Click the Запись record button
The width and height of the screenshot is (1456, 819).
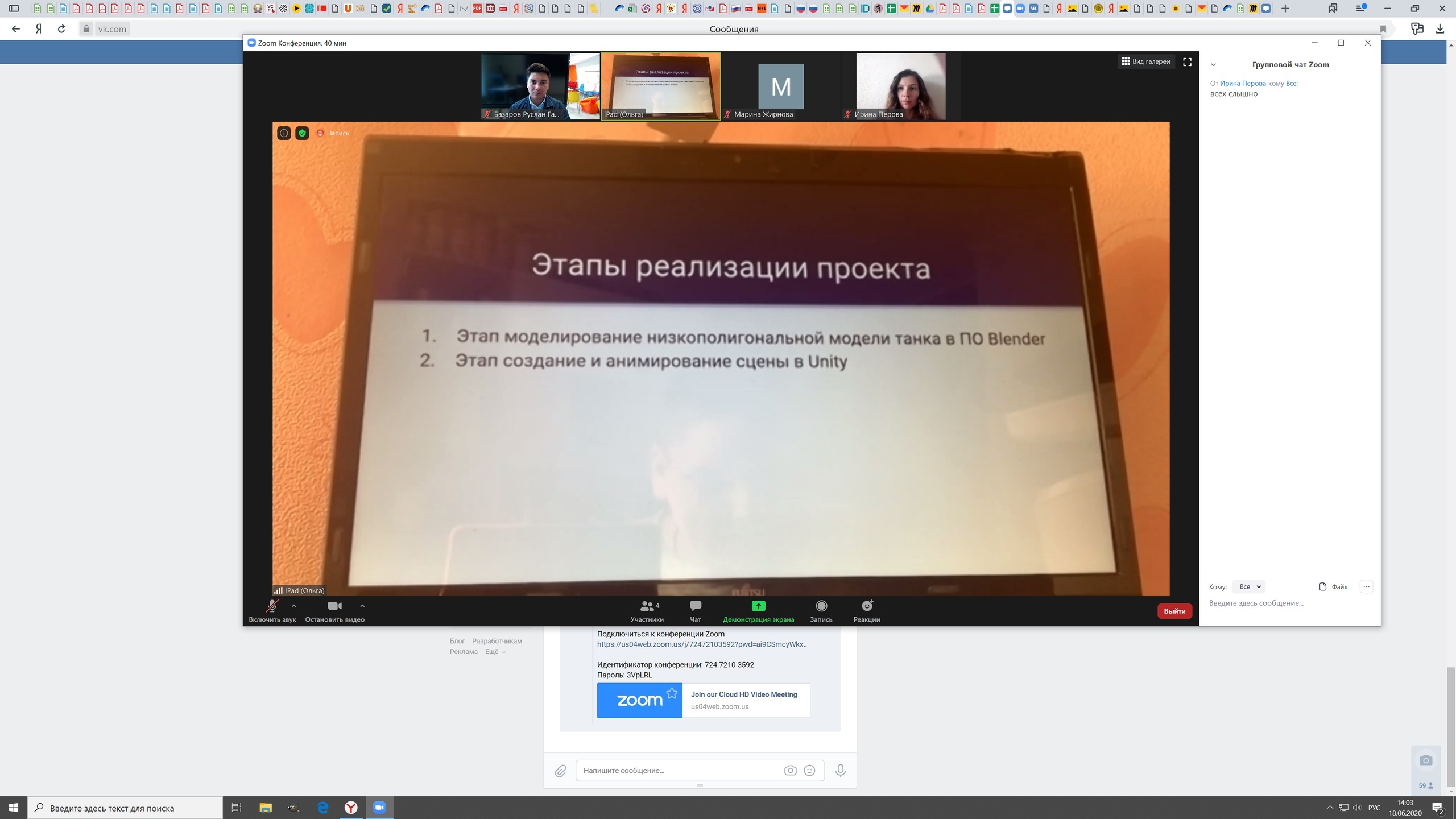coord(821,611)
